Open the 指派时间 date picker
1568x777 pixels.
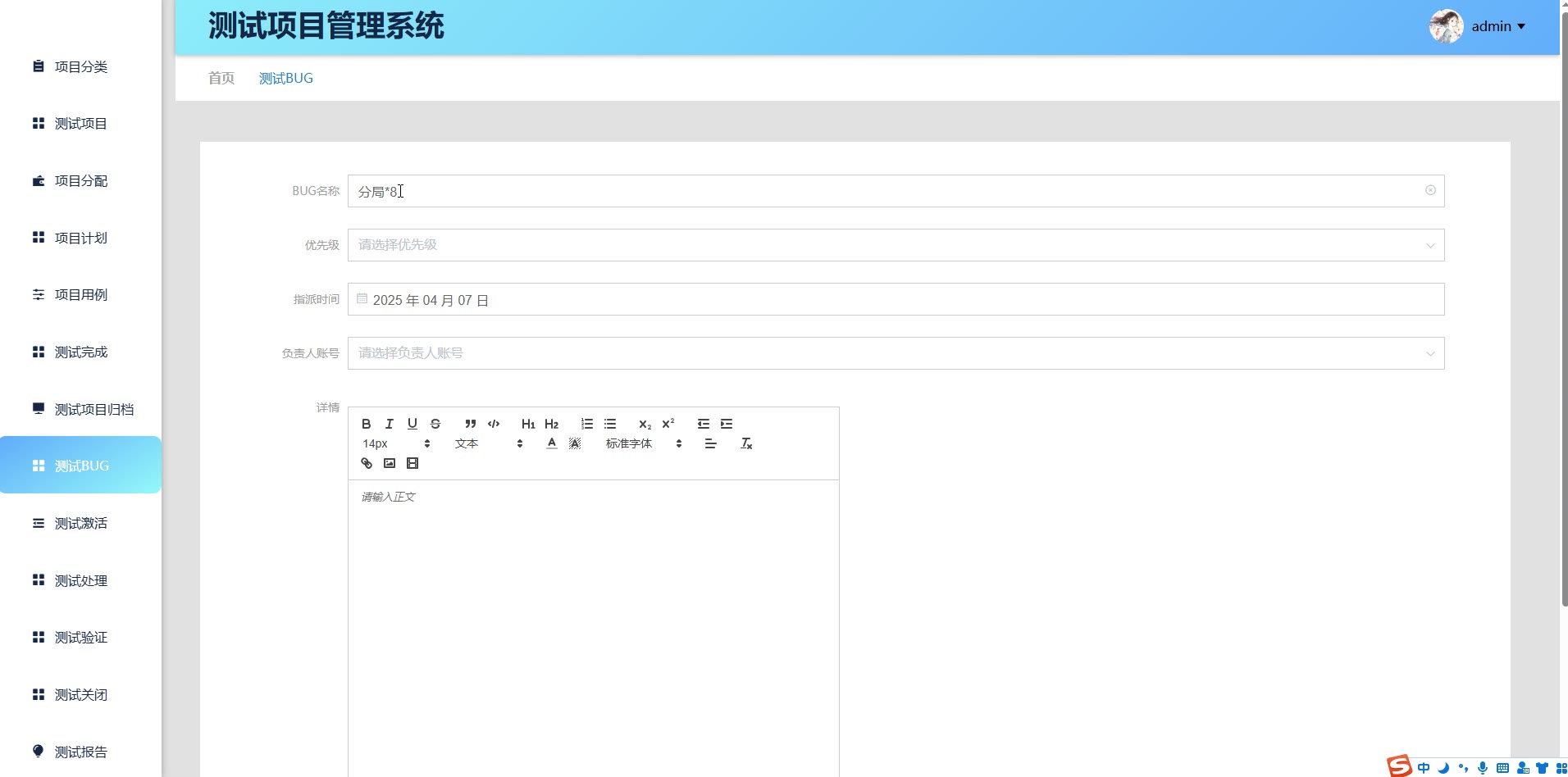point(896,299)
